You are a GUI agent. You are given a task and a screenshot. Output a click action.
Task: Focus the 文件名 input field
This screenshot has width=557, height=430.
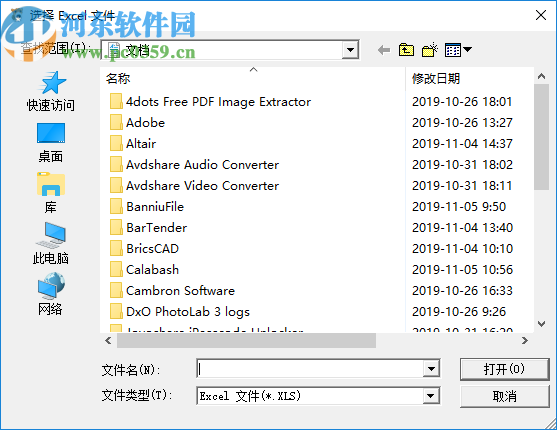310,369
